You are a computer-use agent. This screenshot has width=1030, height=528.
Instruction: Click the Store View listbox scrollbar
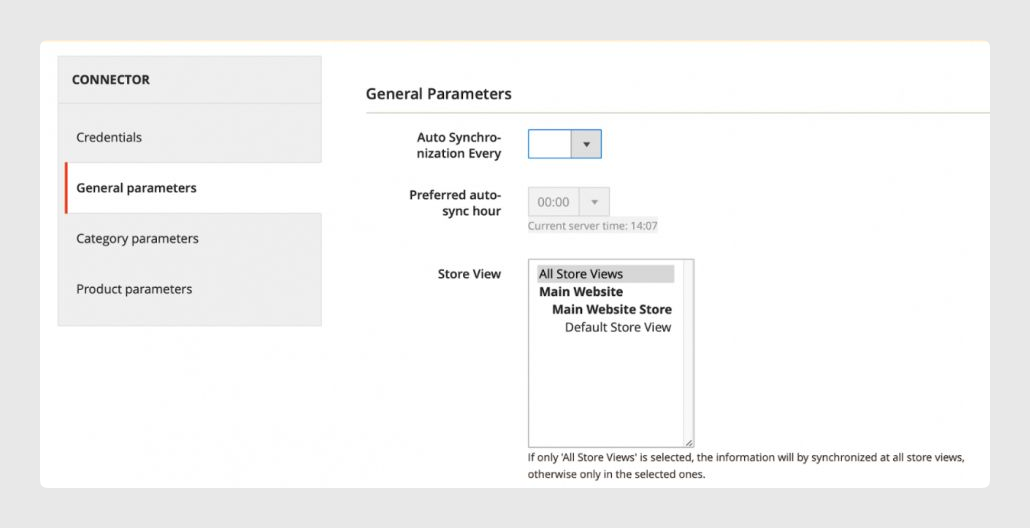tap(688, 349)
